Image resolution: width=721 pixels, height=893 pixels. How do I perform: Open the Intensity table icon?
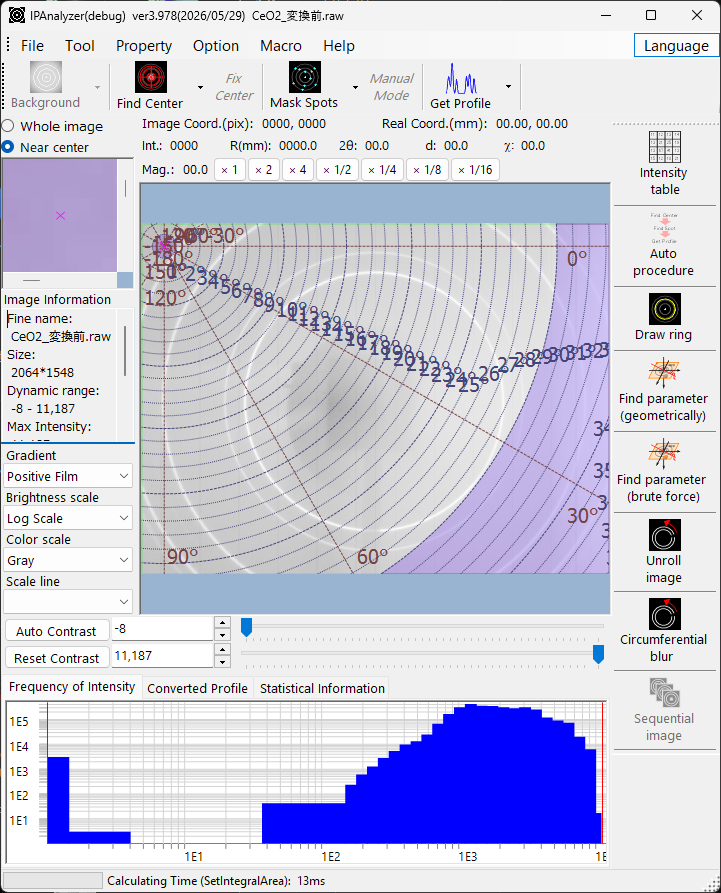[665, 147]
